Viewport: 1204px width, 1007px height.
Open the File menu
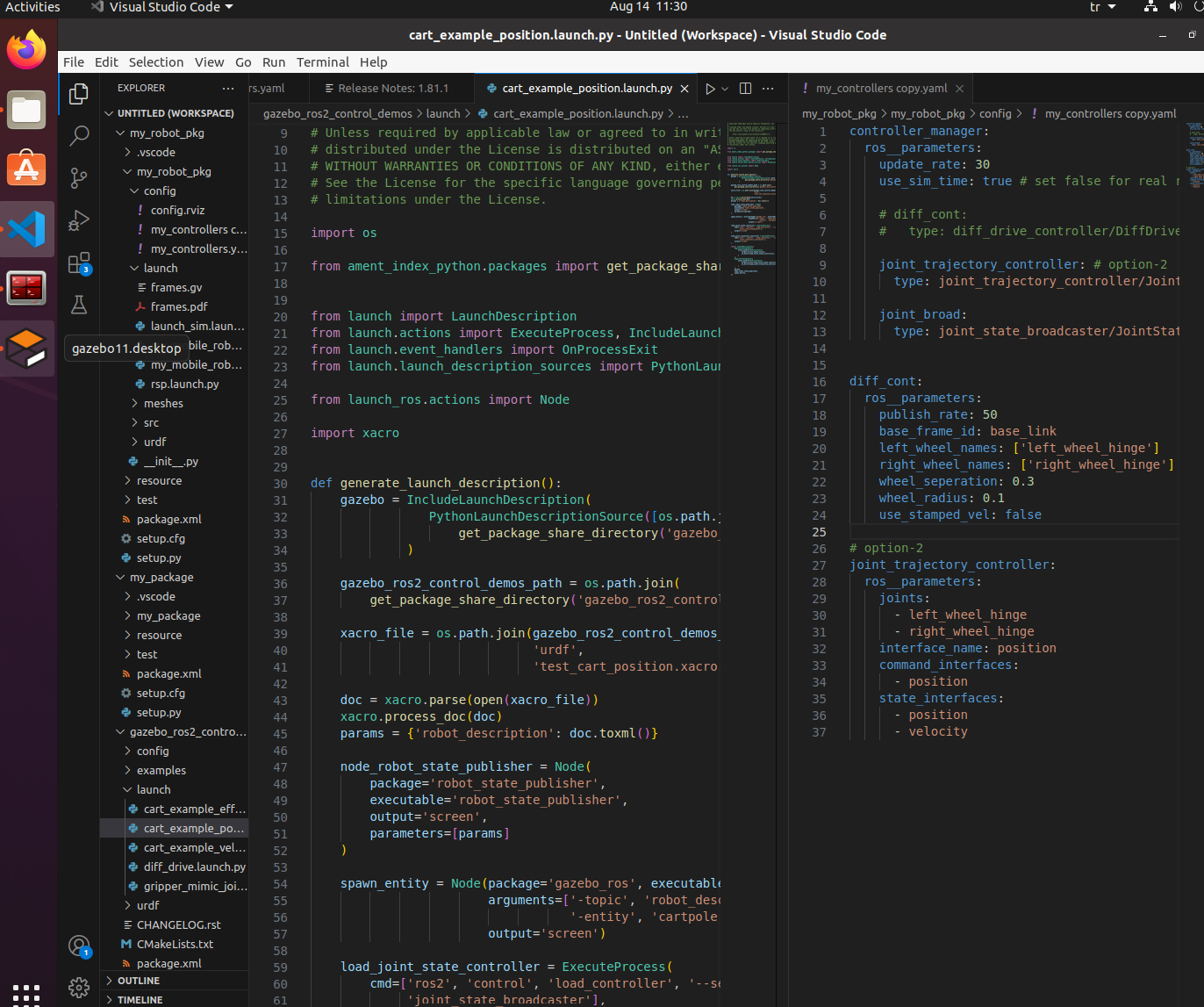tap(74, 62)
